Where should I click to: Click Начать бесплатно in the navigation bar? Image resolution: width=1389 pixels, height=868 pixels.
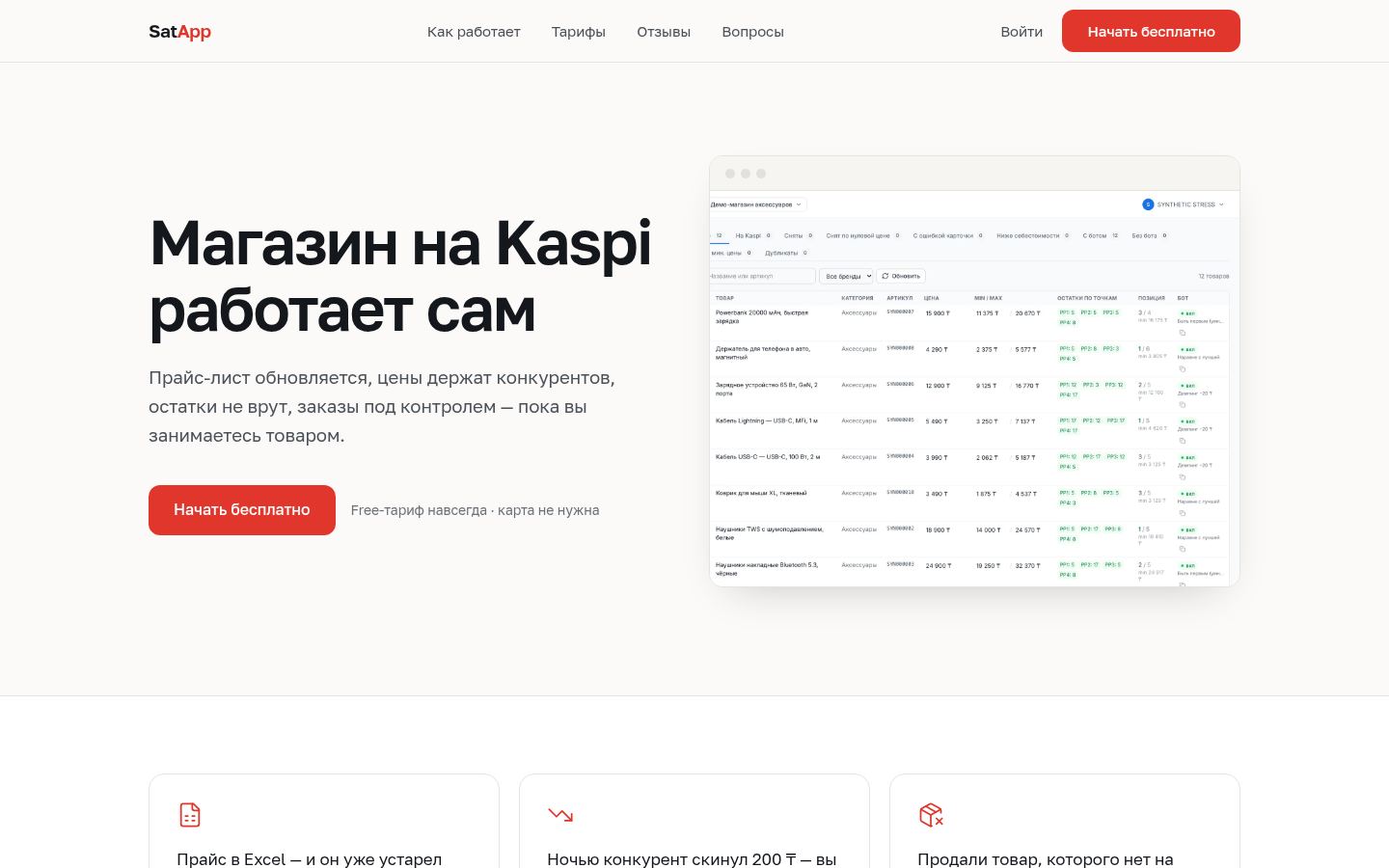[1151, 31]
